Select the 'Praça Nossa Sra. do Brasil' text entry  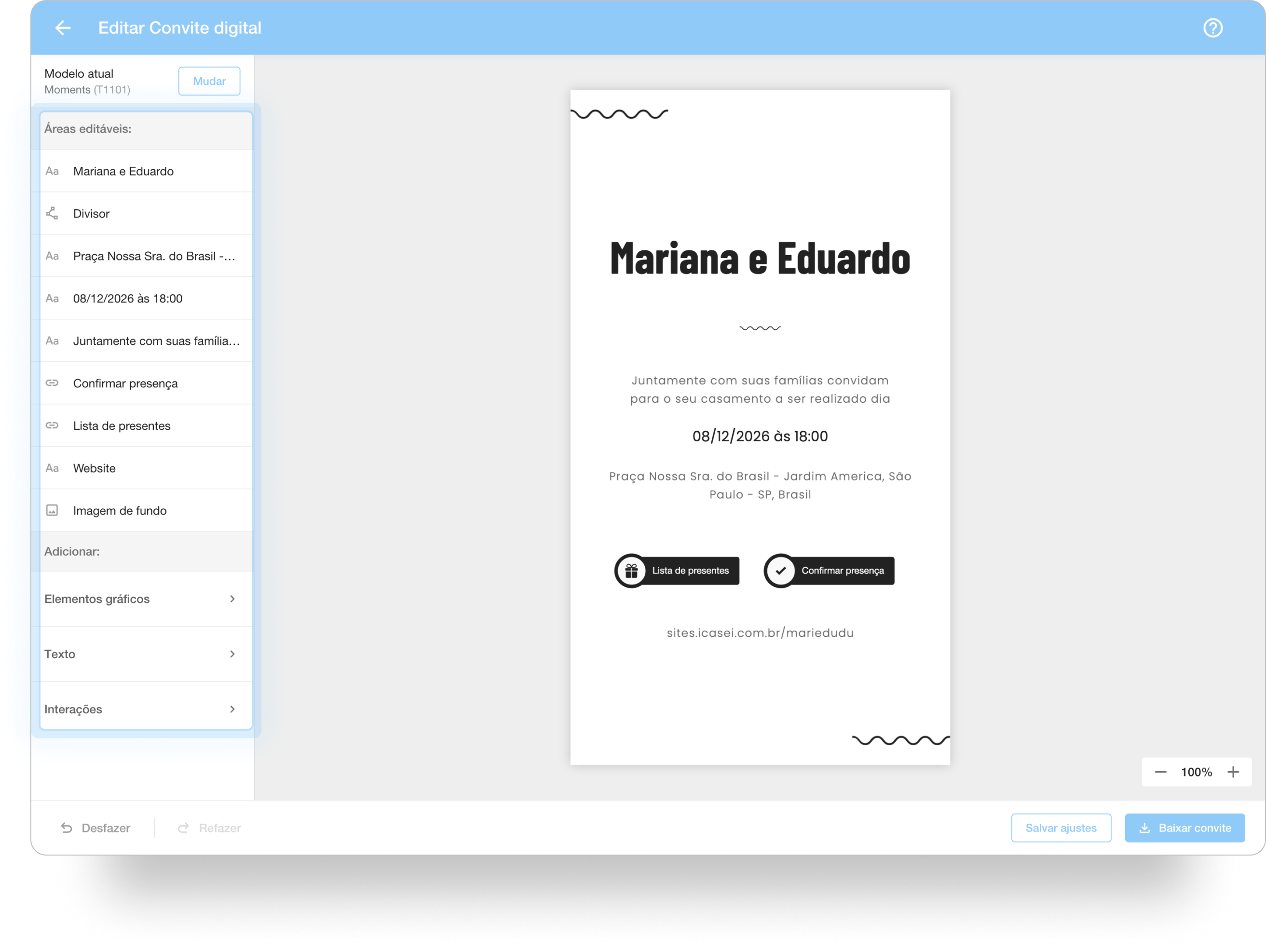153,256
